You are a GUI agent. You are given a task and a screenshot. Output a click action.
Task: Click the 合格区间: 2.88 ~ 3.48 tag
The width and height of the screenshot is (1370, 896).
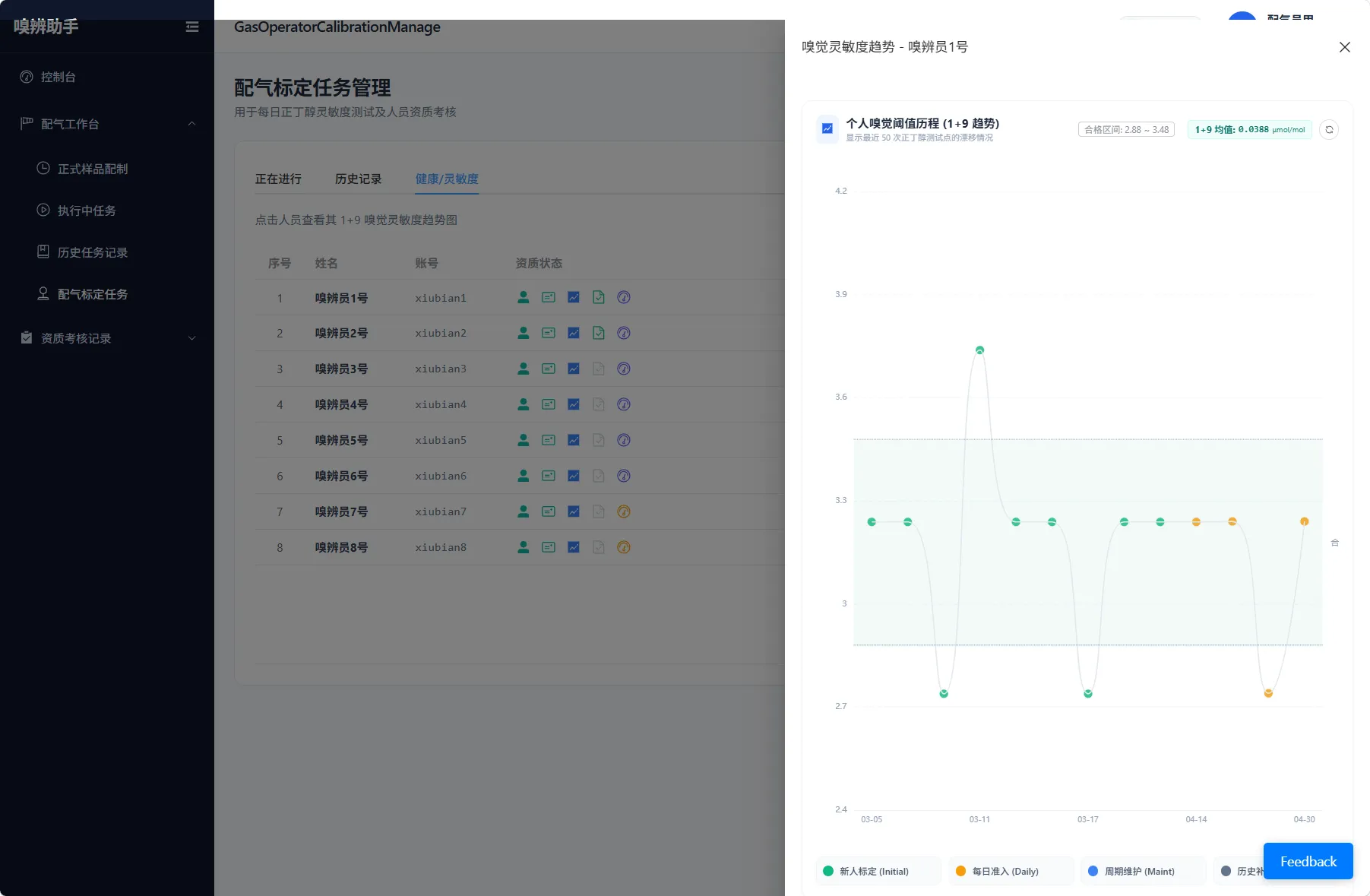tap(1126, 129)
